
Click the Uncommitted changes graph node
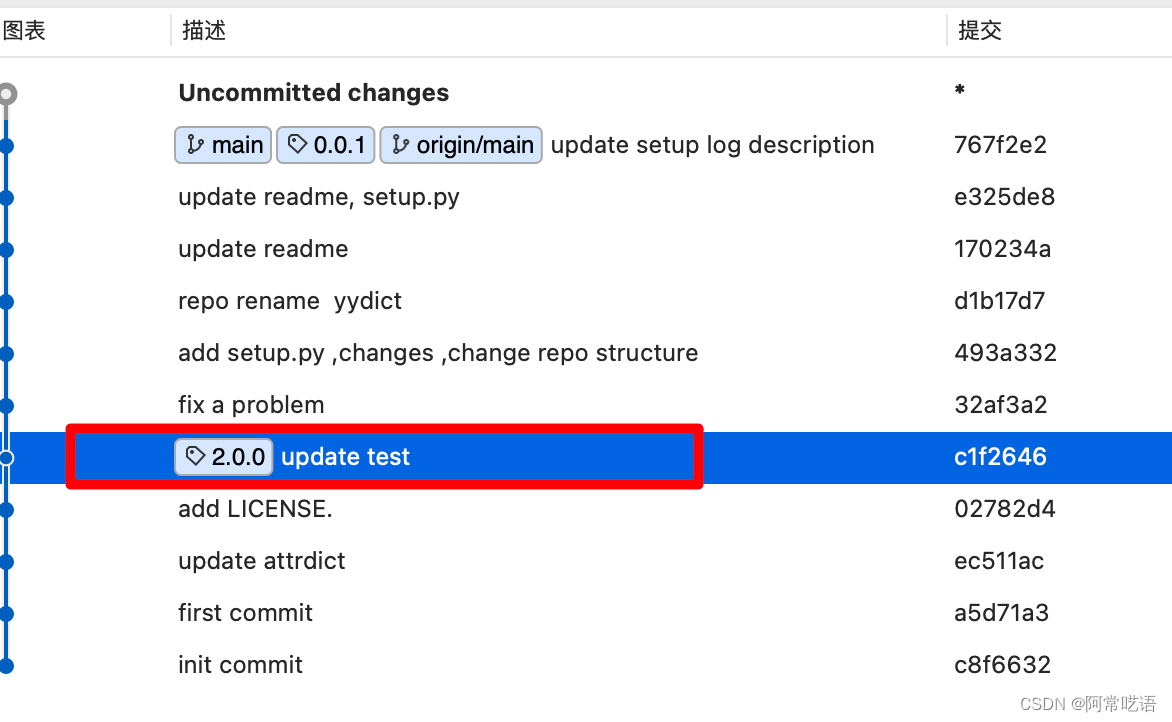7,93
